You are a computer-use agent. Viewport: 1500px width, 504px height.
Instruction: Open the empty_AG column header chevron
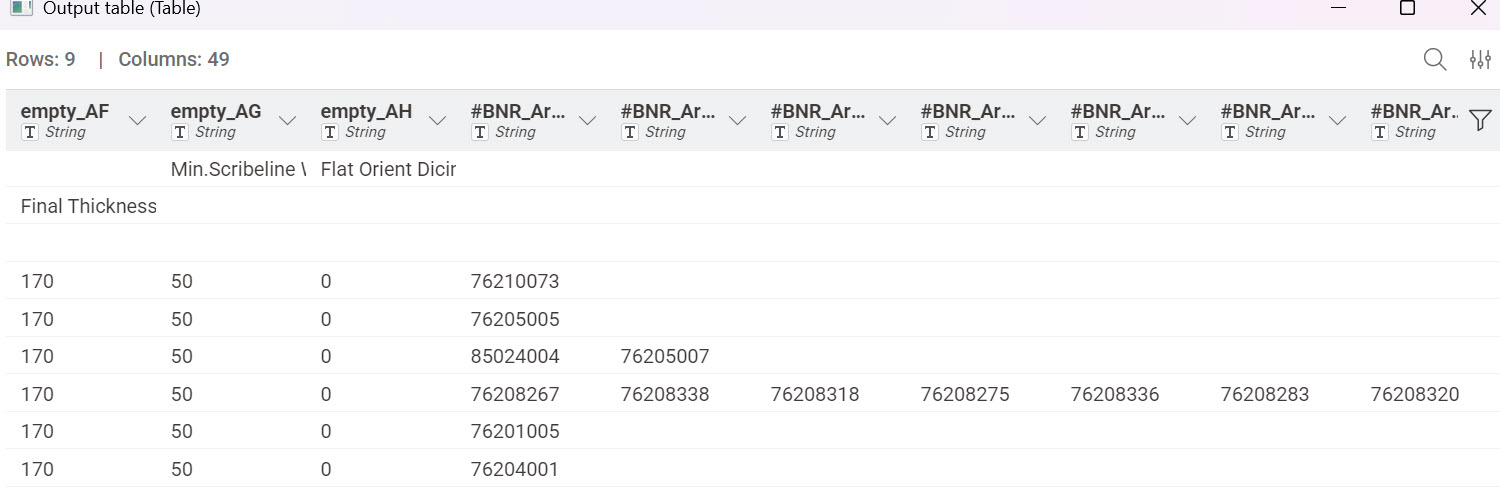(x=288, y=121)
